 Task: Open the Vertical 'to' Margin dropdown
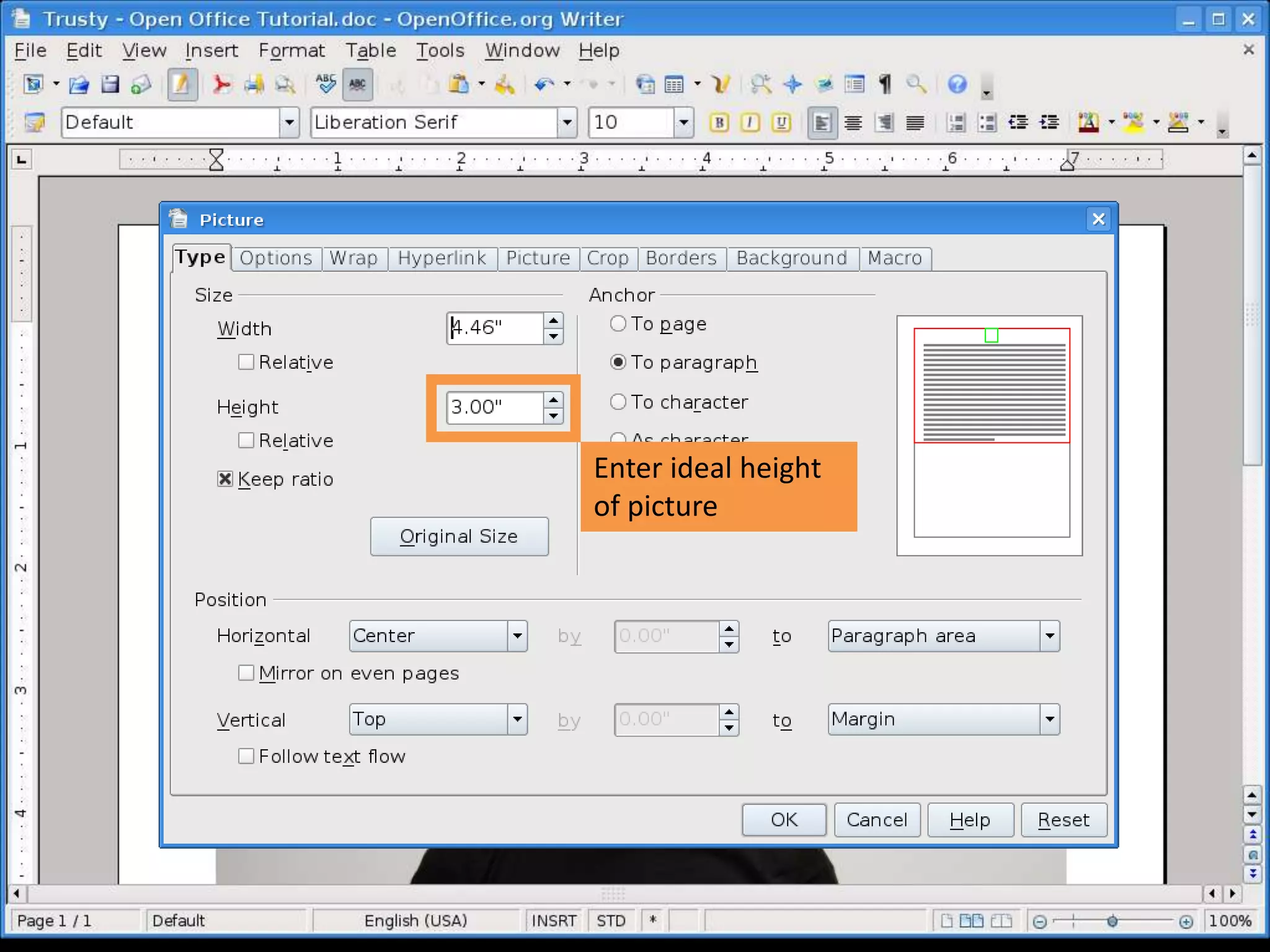coord(1049,720)
